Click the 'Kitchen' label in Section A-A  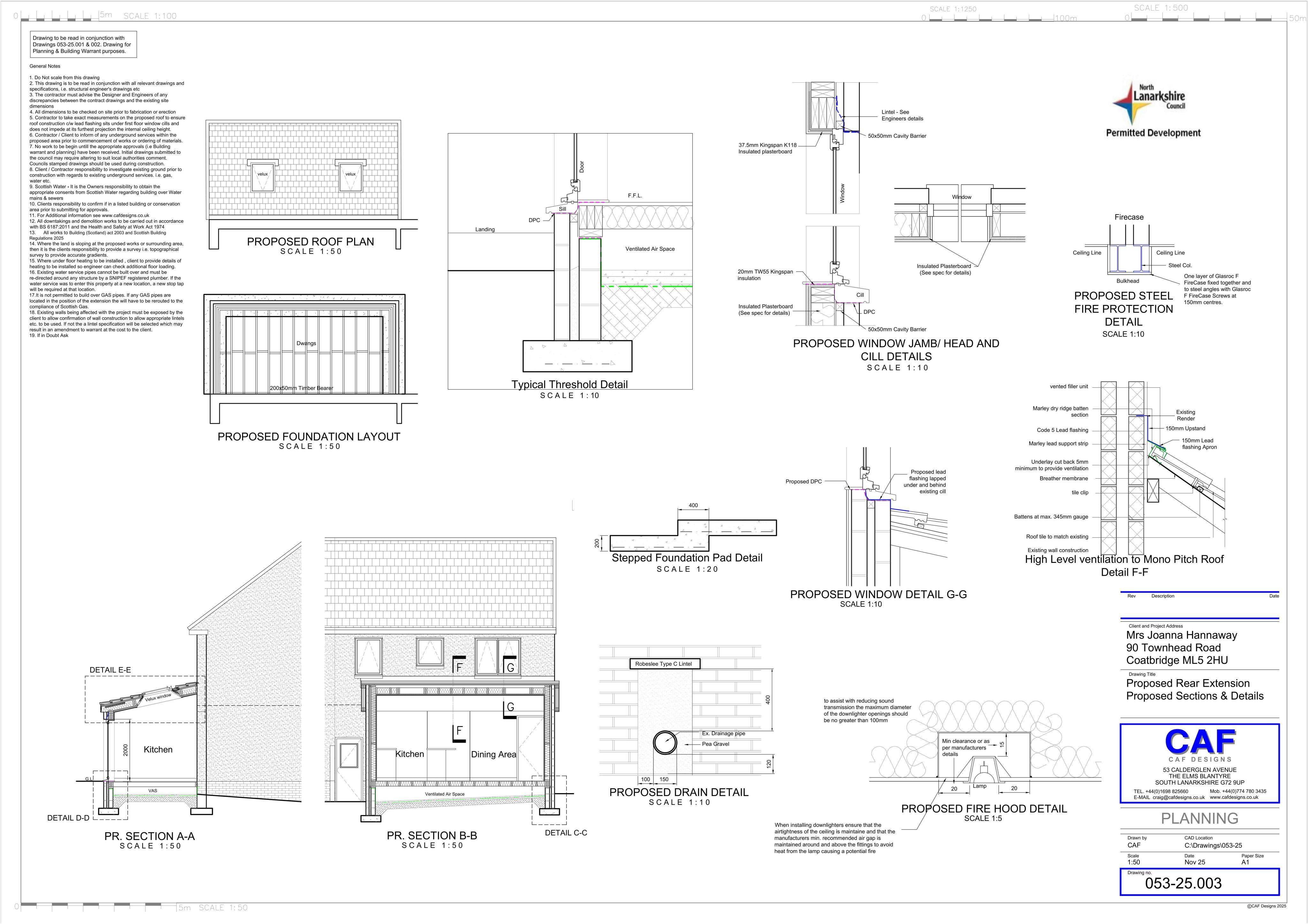(x=158, y=750)
